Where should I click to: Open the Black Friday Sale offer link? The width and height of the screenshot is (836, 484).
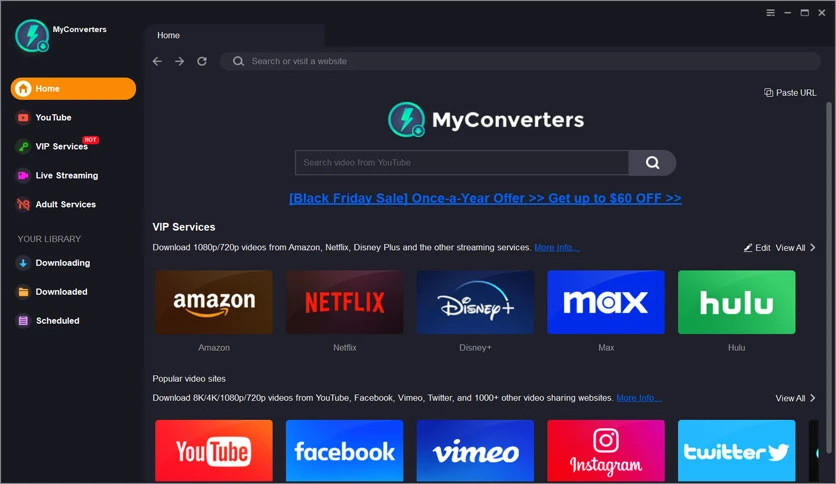[485, 198]
